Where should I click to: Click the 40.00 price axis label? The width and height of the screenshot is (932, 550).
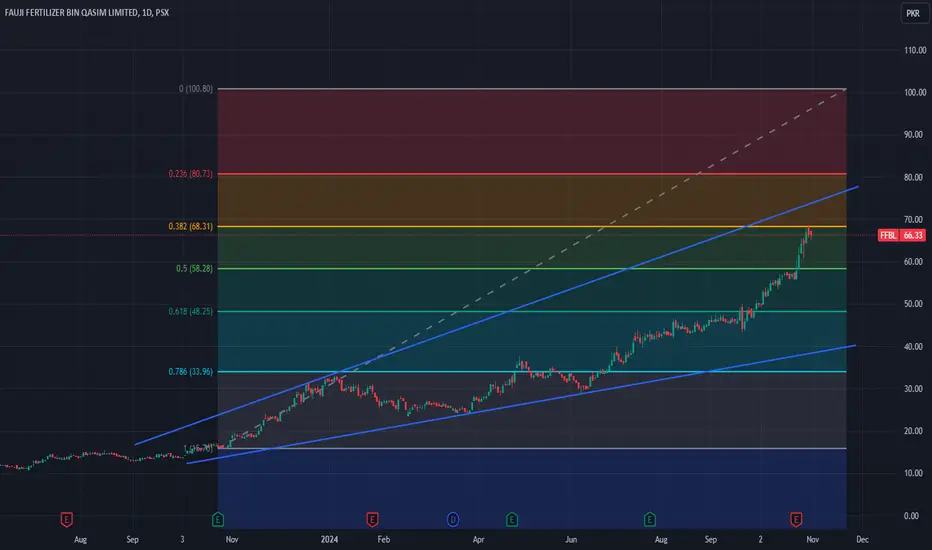coord(915,346)
